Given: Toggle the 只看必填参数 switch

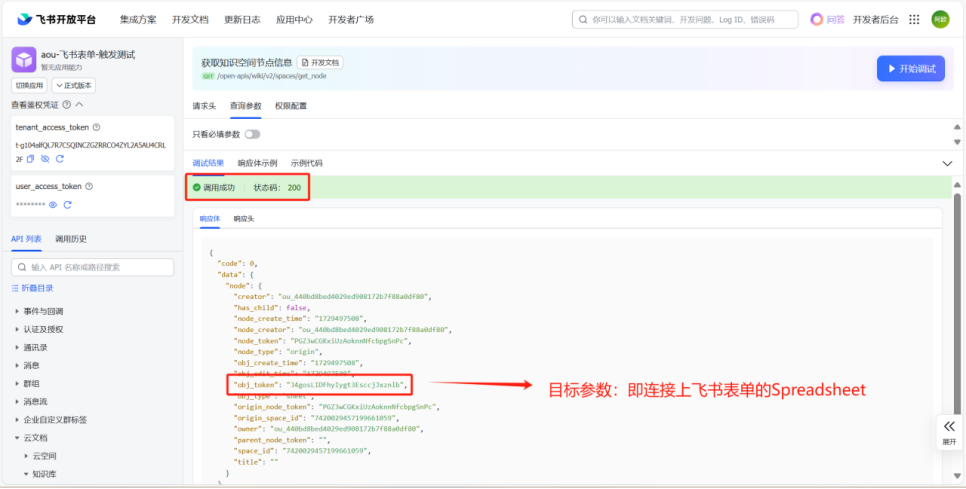Looking at the screenshot, I should point(252,134).
